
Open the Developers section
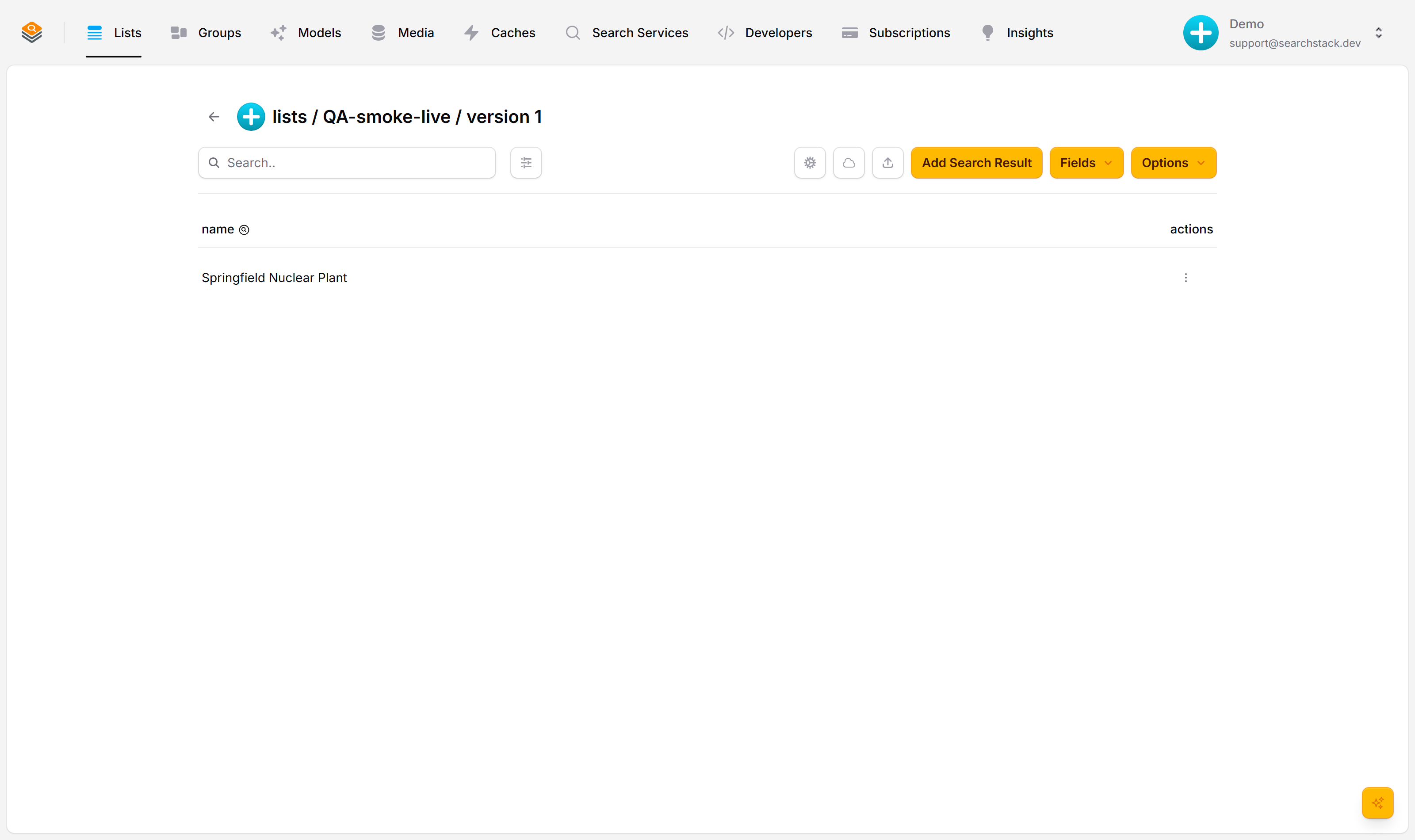[765, 33]
